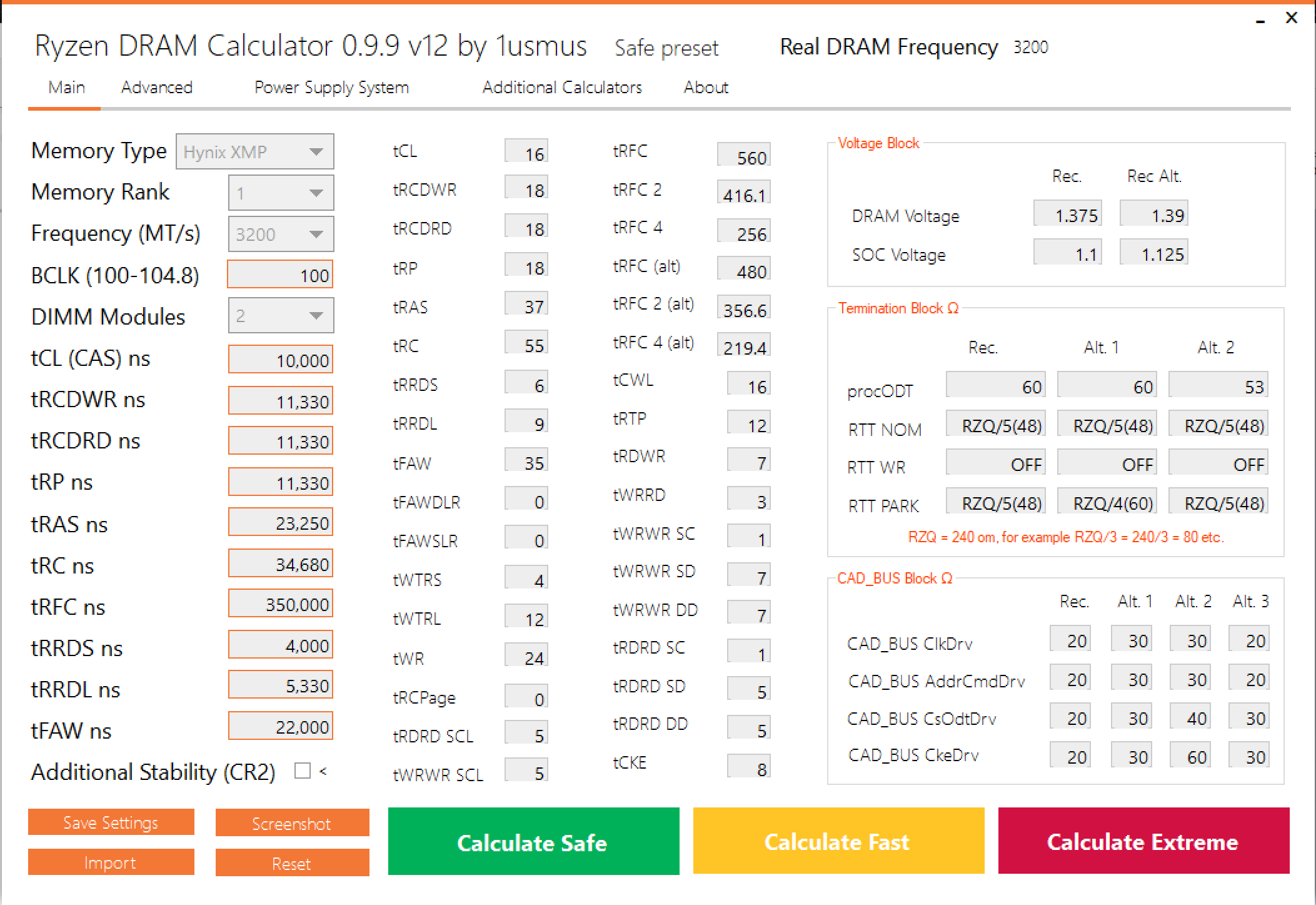The width and height of the screenshot is (1316, 905).
Task: Go to Additional Calculators tab
Action: (x=562, y=88)
